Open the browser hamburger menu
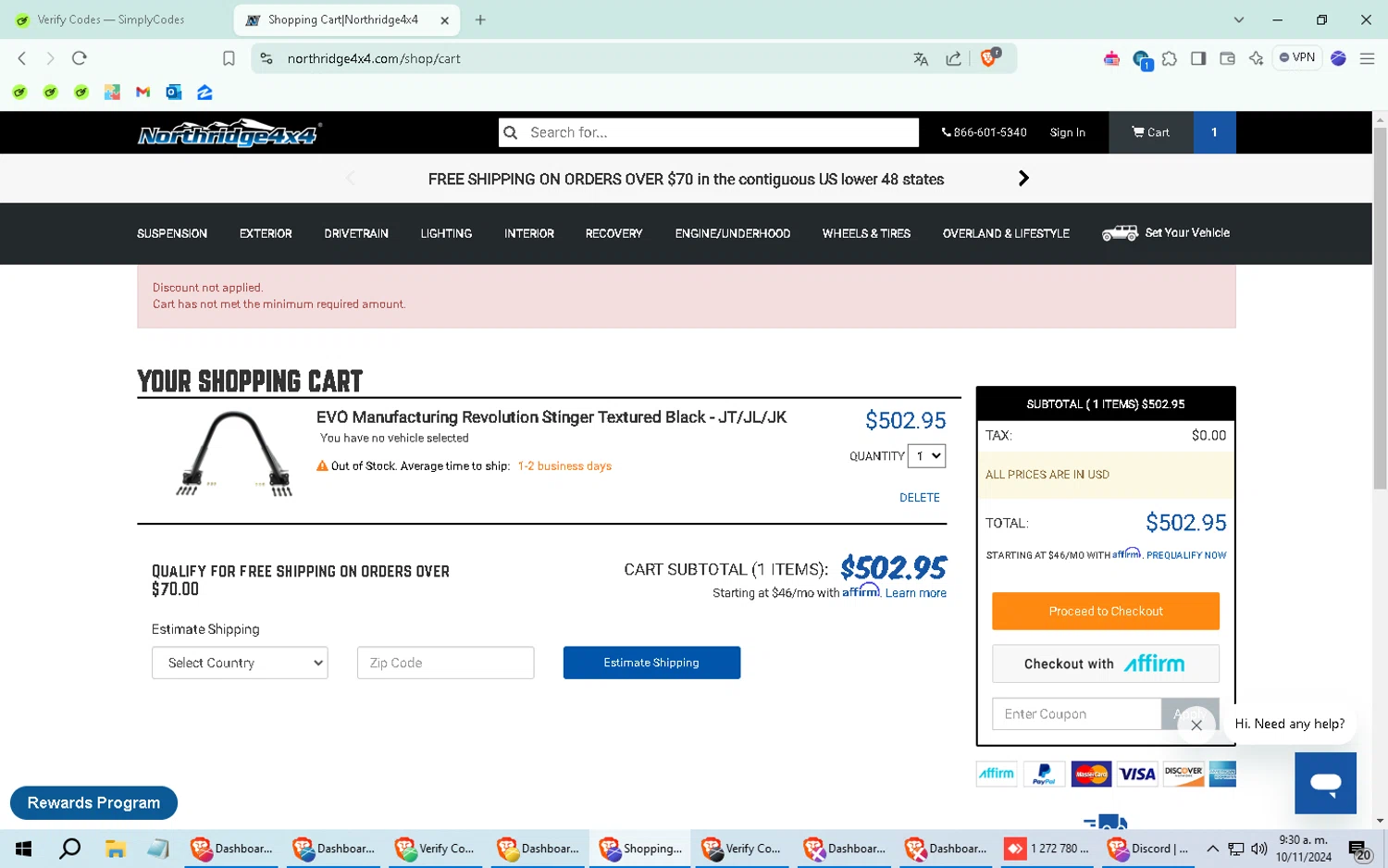 click(1367, 58)
